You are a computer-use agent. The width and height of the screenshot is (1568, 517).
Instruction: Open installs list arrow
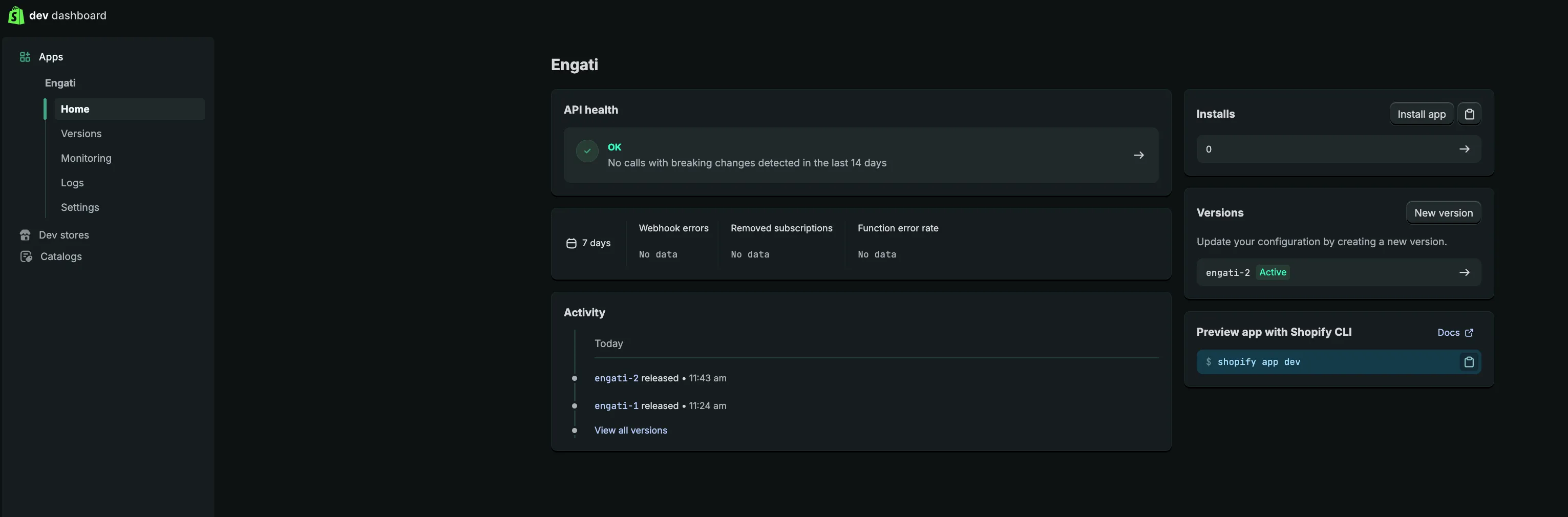pos(1464,149)
